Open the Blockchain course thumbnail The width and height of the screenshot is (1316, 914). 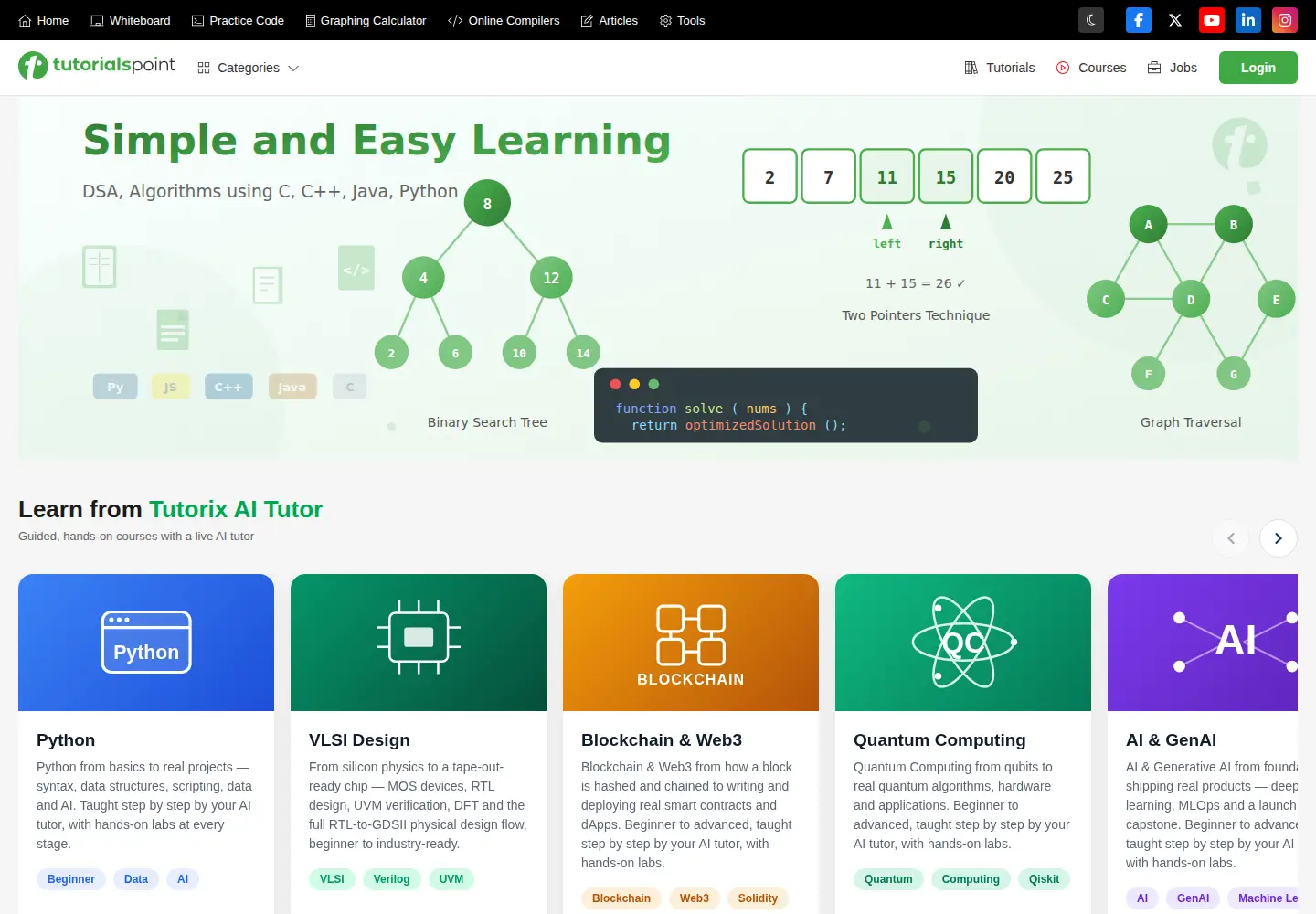point(691,643)
